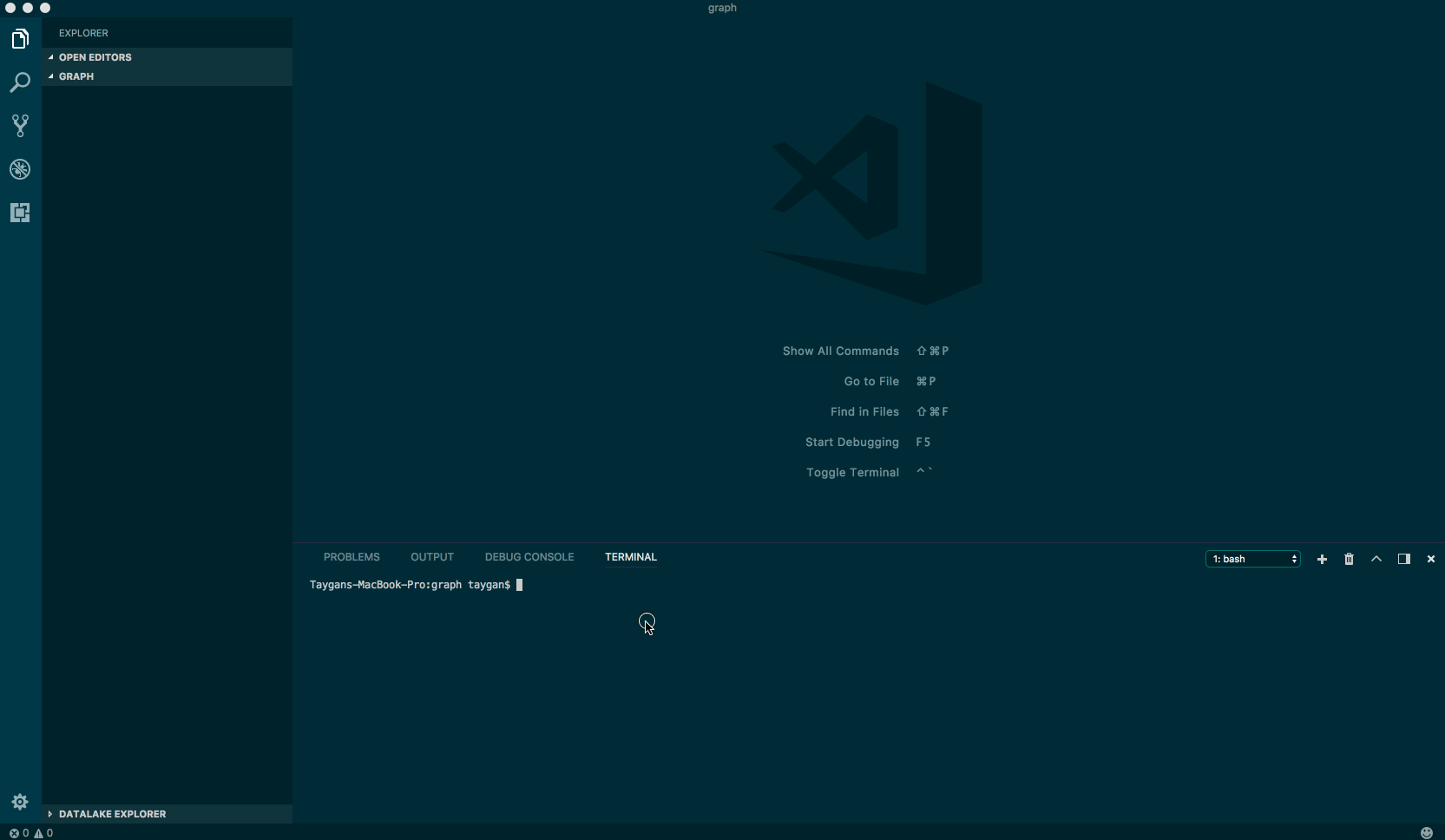Screen dimensions: 1445x840
Task: Close the terminal panel
Action: click(1431, 559)
